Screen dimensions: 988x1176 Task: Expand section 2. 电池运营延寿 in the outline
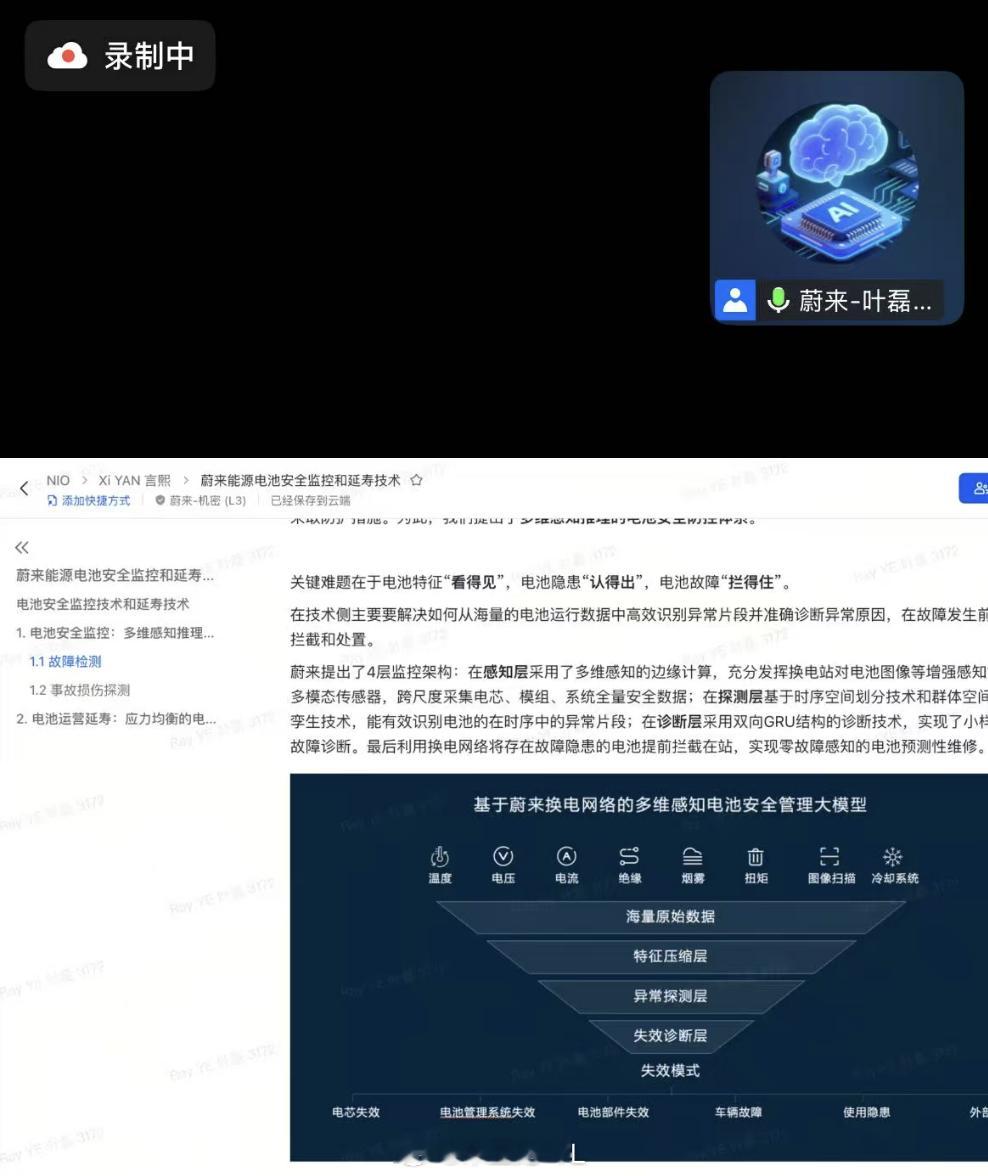pyautogui.click(x=113, y=718)
